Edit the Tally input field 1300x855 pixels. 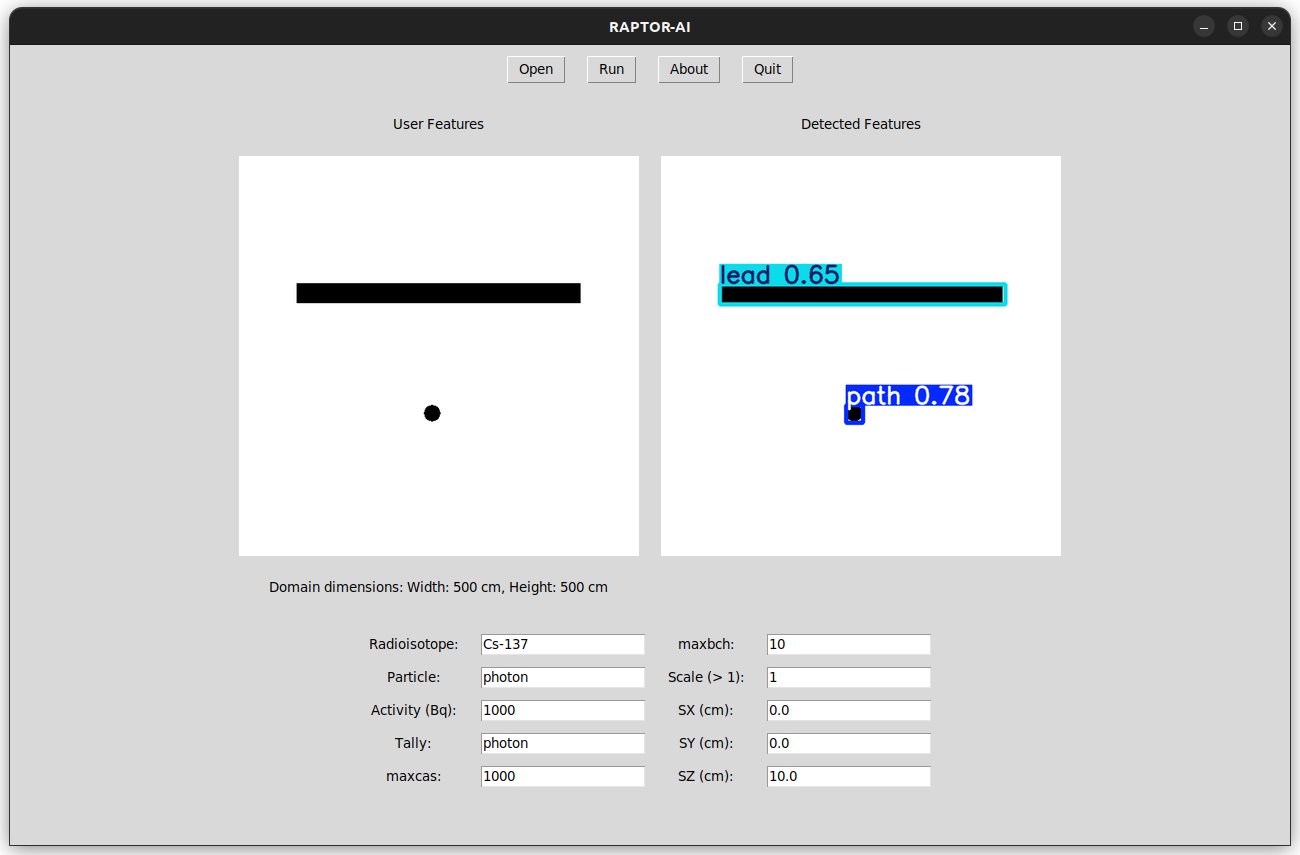[x=562, y=744]
